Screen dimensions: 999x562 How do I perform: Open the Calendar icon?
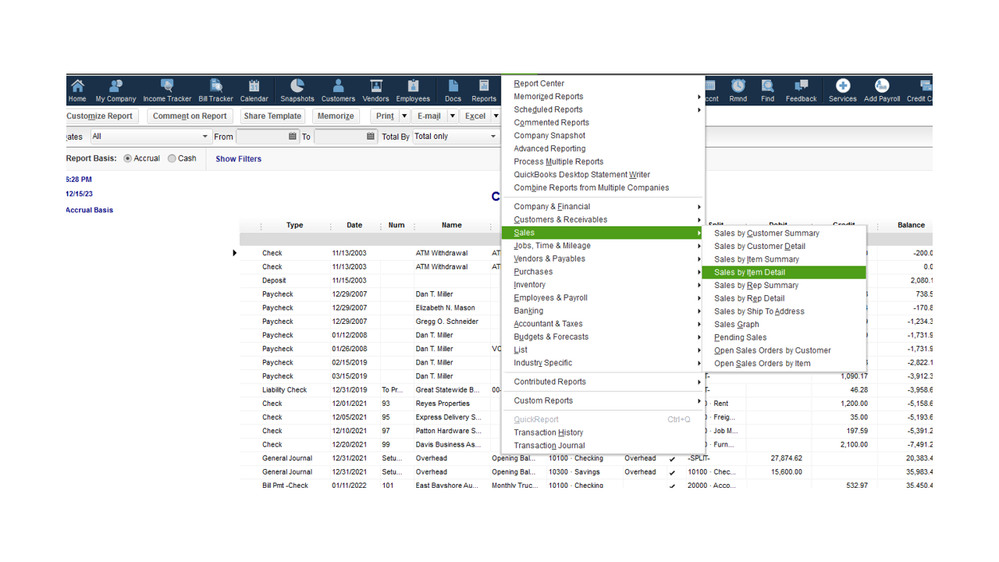254,90
